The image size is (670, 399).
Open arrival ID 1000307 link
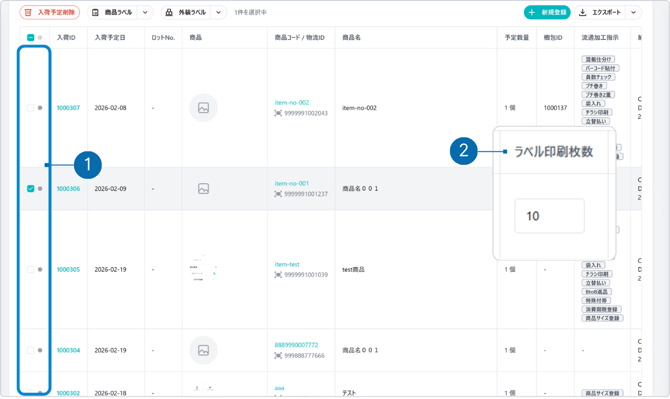click(x=68, y=108)
